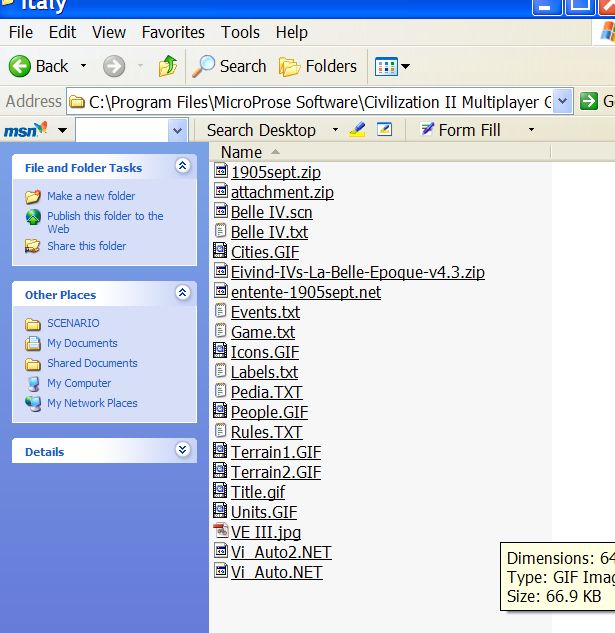This screenshot has width=615, height=633.
Task: Click the MSN butterfly logo
Action: coord(25,130)
